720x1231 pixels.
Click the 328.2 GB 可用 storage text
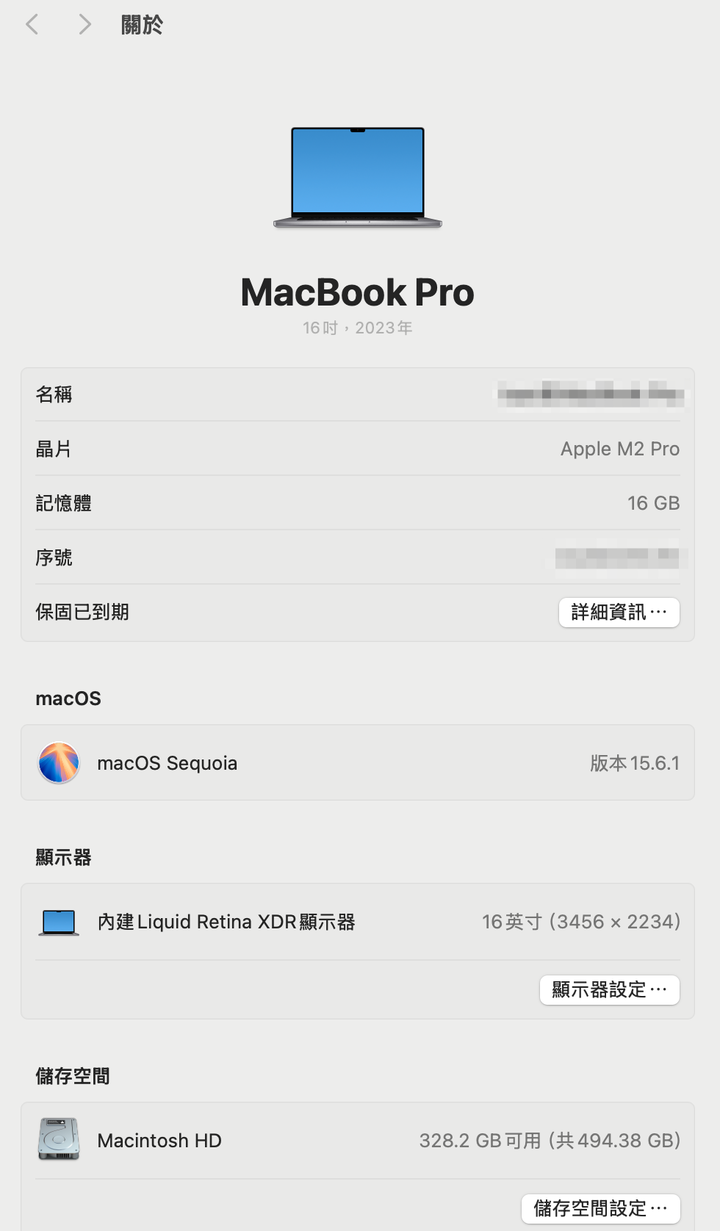(x=480, y=1140)
